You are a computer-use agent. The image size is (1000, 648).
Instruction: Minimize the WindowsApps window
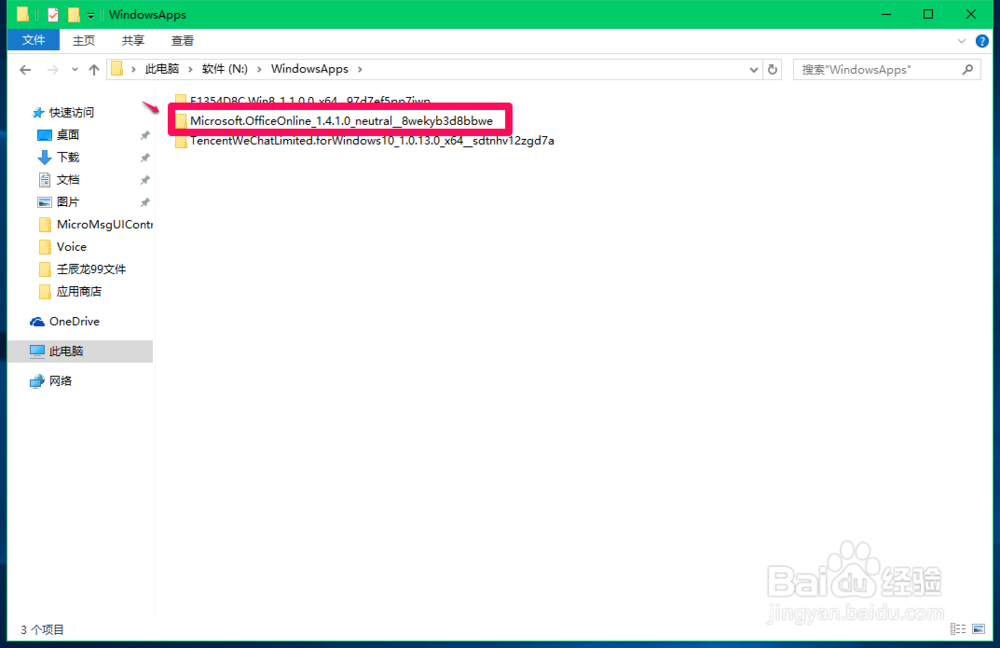[886, 14]
